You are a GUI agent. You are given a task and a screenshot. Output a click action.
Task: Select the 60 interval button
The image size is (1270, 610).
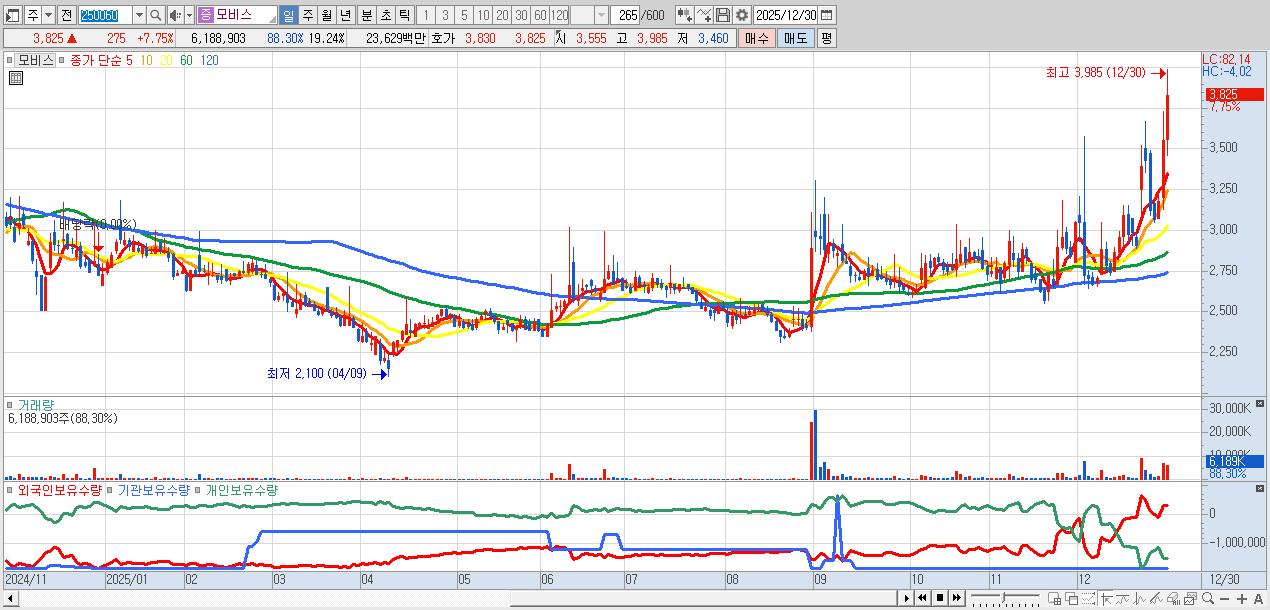click(x=540, y=15)
